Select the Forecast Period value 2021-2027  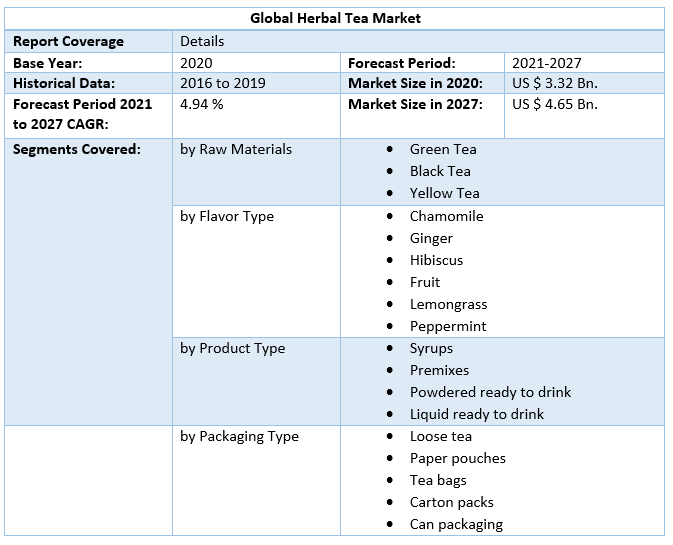[x=546, y=63]
